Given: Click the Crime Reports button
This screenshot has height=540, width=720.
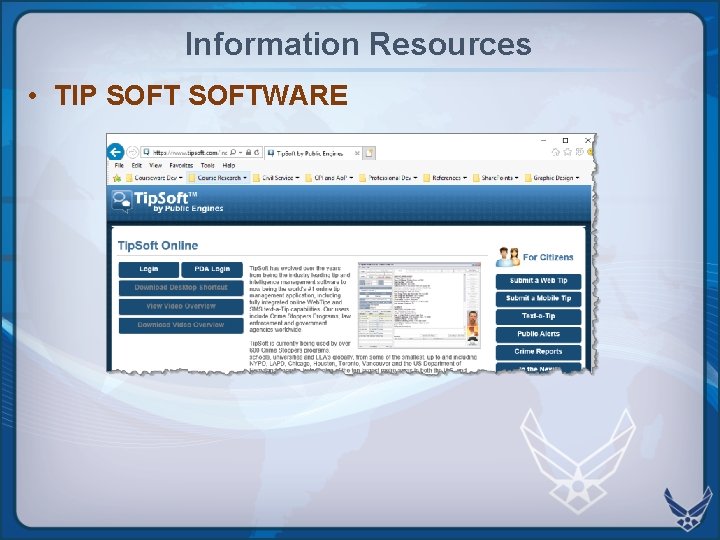Looking at the screenshot, I should (538, 352).
